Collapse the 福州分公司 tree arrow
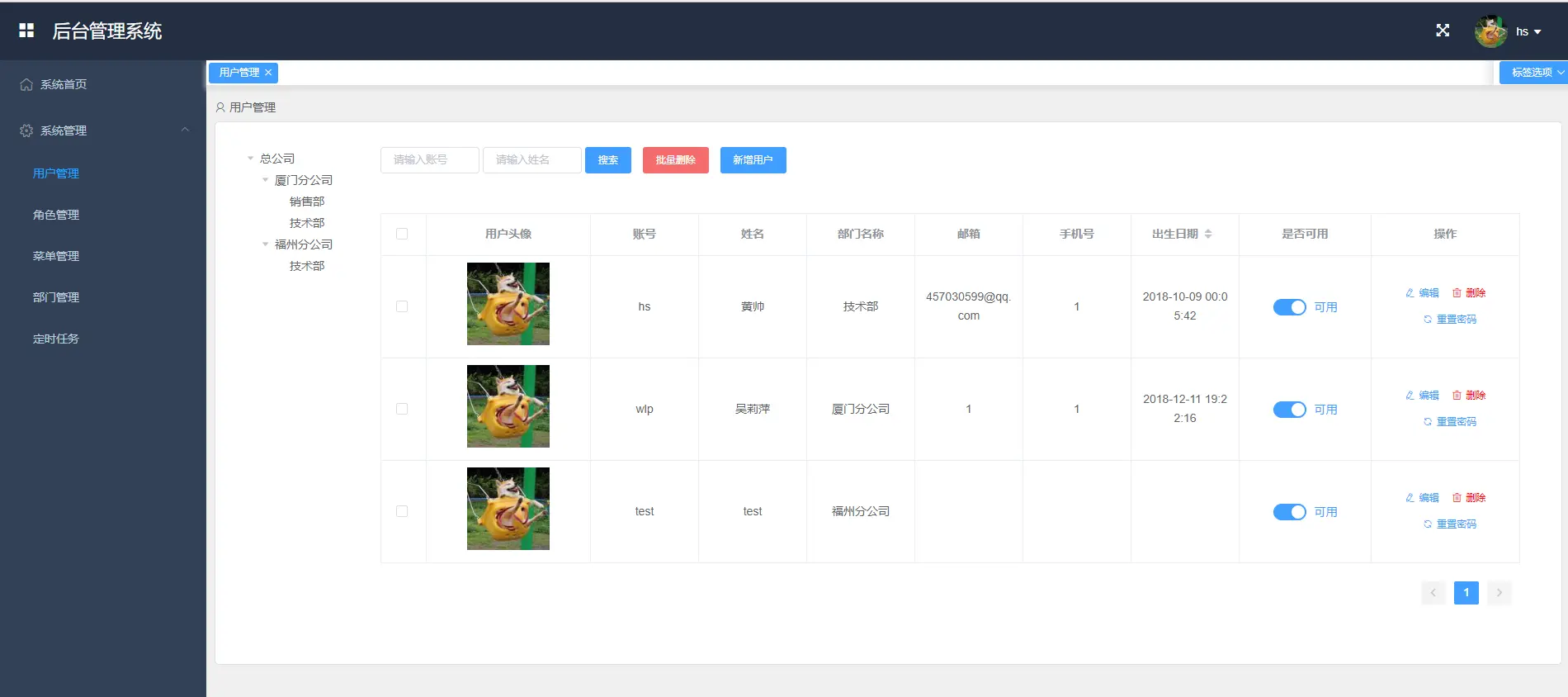The image size is (1568, 697). coord(265,244)
